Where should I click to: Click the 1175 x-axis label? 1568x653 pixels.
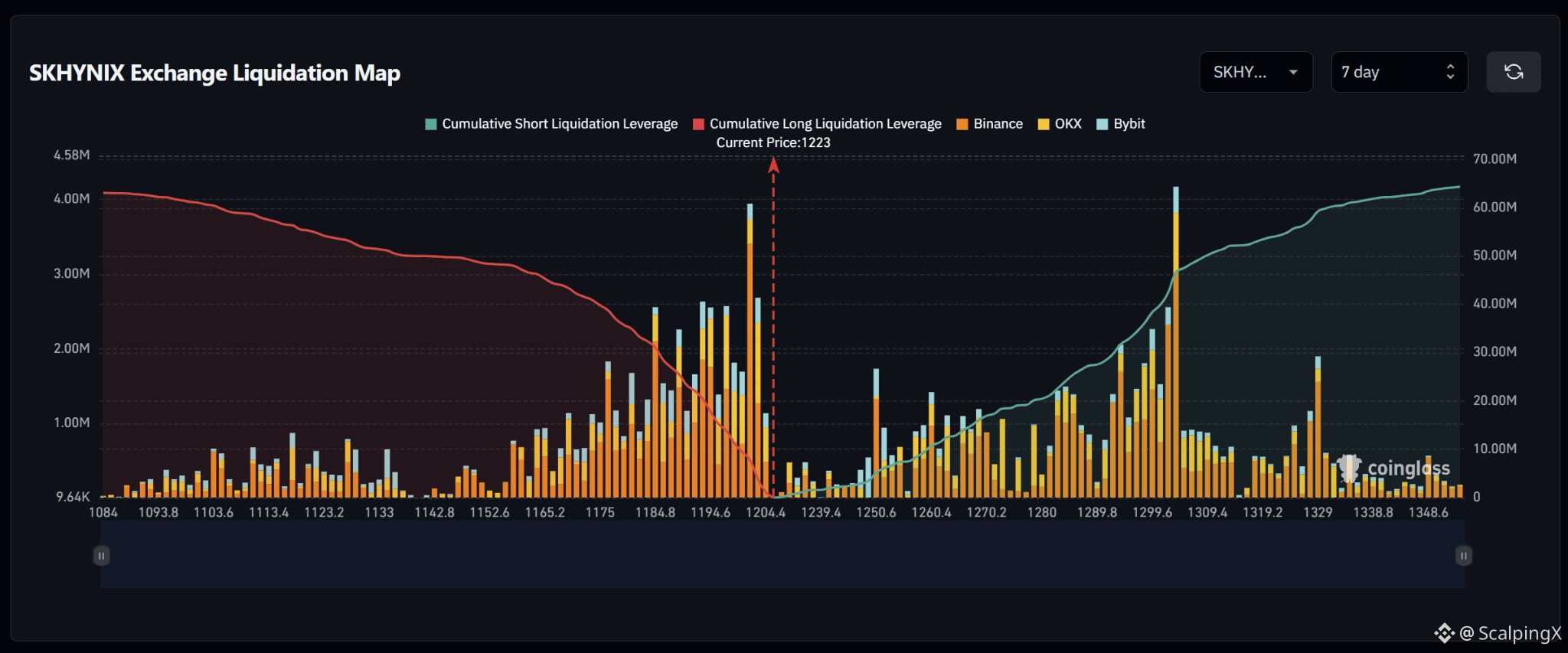[600, 512]
